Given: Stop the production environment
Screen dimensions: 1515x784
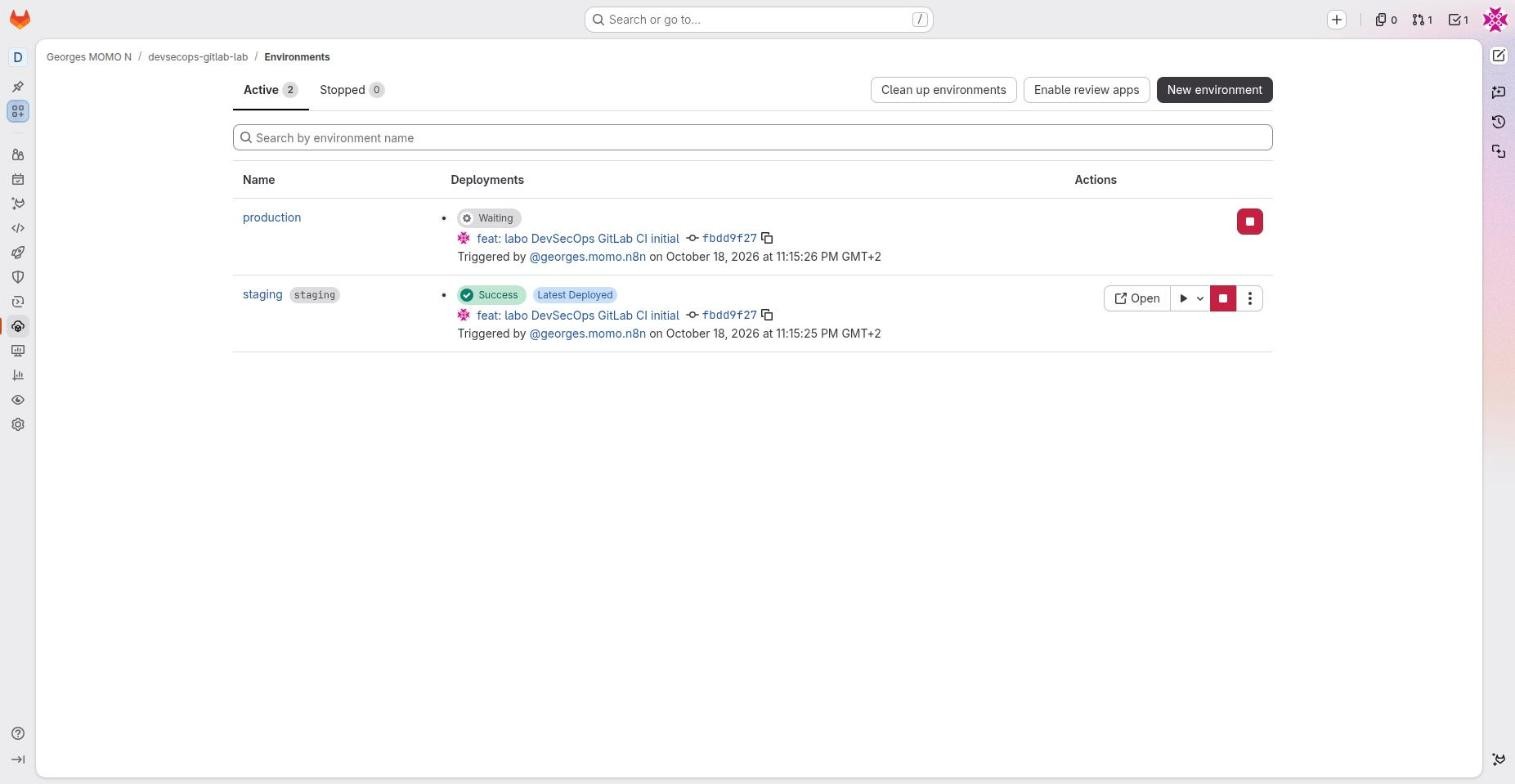Looking at the screenshot, I should click(1250, 222).
